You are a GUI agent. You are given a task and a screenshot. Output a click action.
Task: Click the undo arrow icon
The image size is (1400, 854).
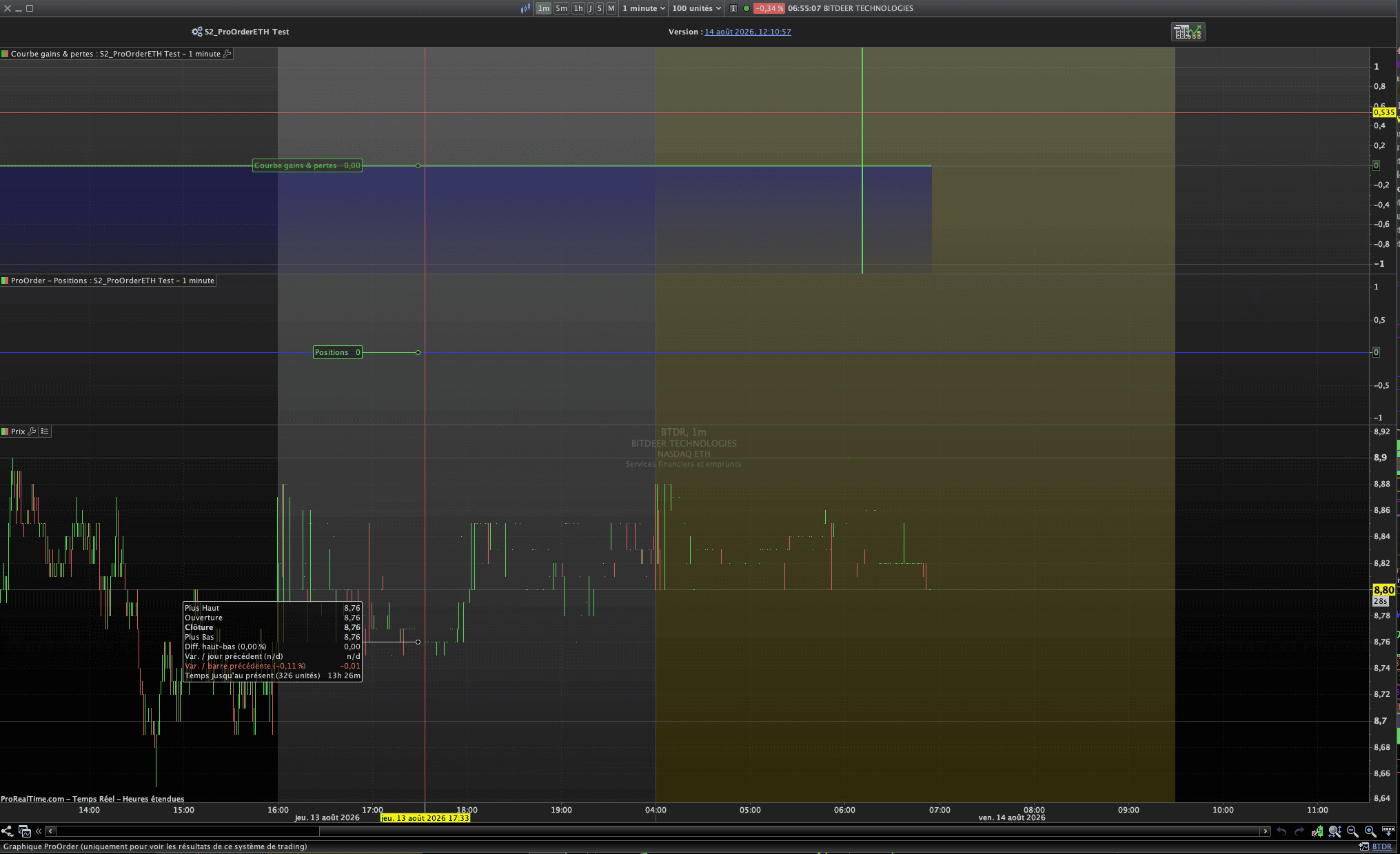coord(1281,831)
